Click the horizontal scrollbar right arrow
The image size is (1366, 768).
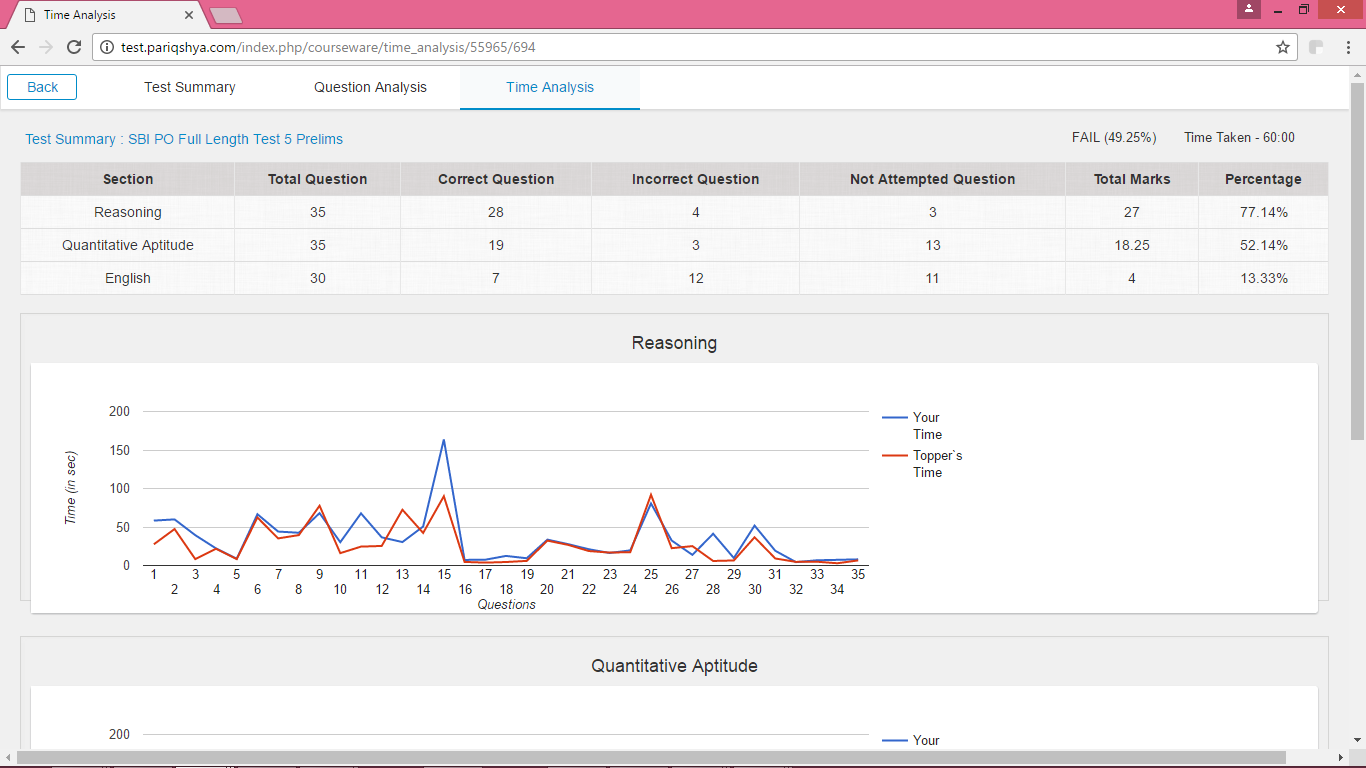(1341, 758)
